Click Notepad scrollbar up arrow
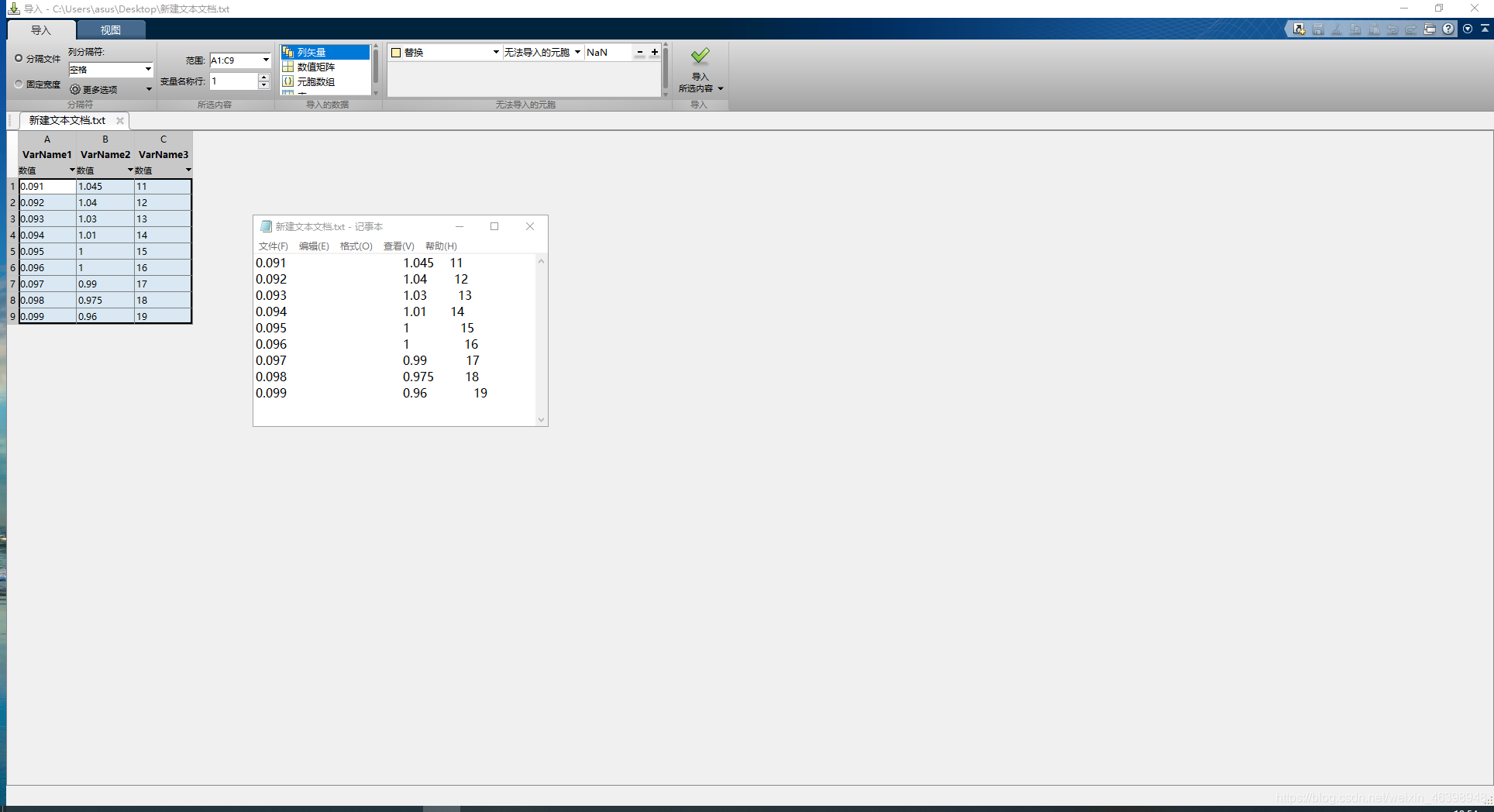1494x812 pixels. pos(542,261)
